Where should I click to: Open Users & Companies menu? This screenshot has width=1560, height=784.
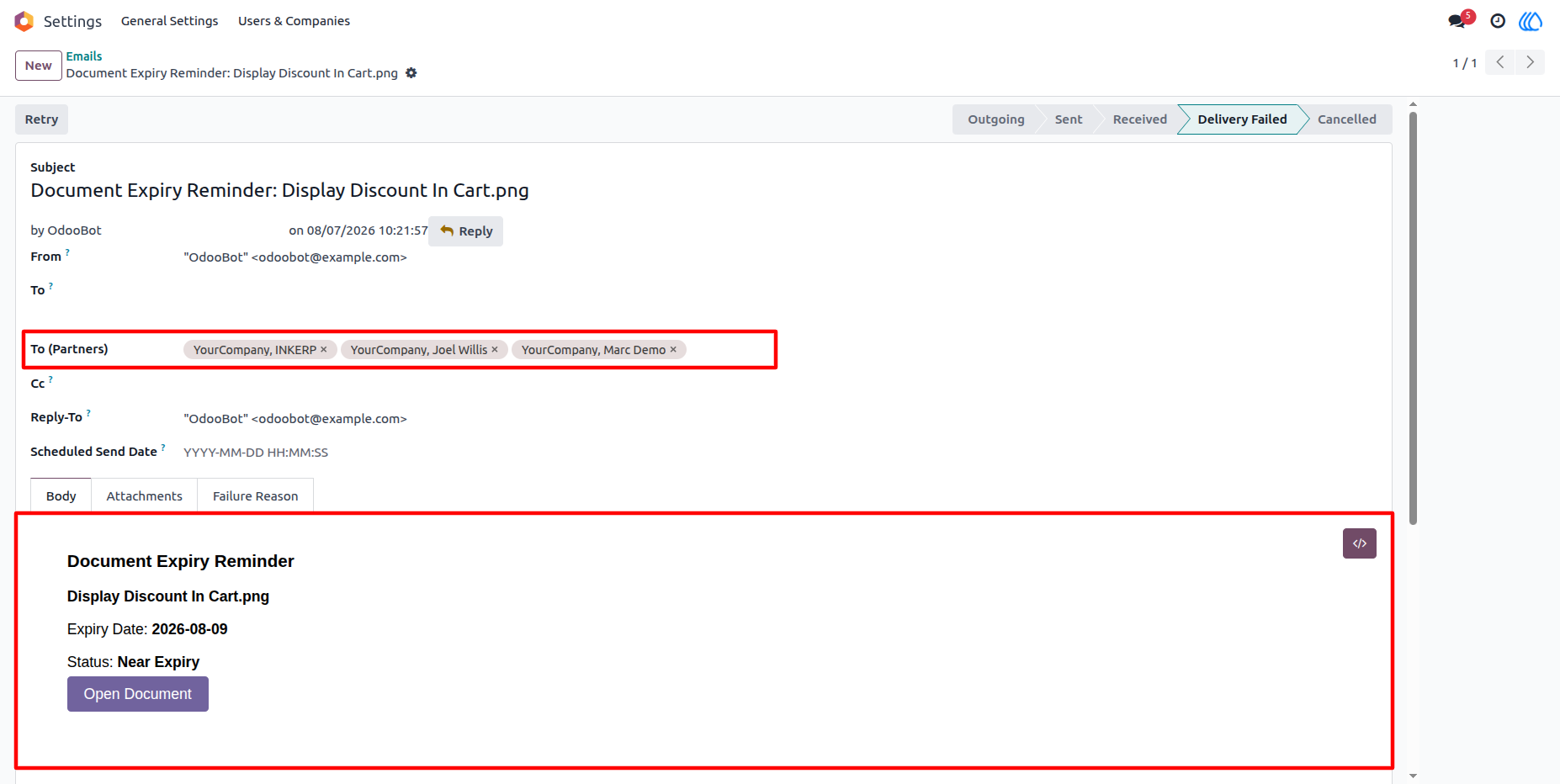tap(294, 21)
